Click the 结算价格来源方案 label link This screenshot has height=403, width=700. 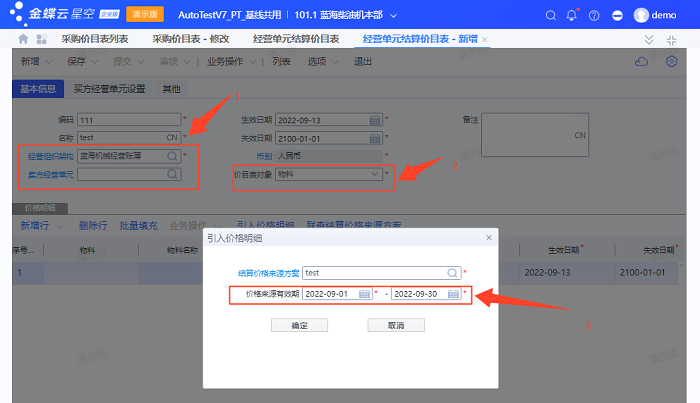(268, 273)
